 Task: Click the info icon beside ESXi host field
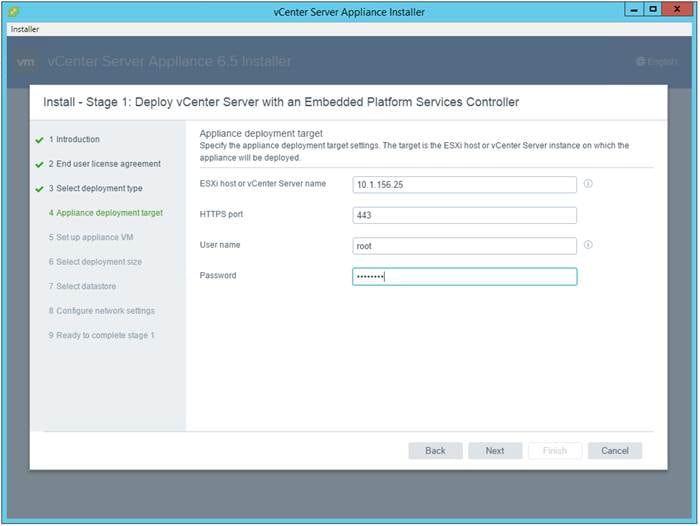tap(588, 184)
